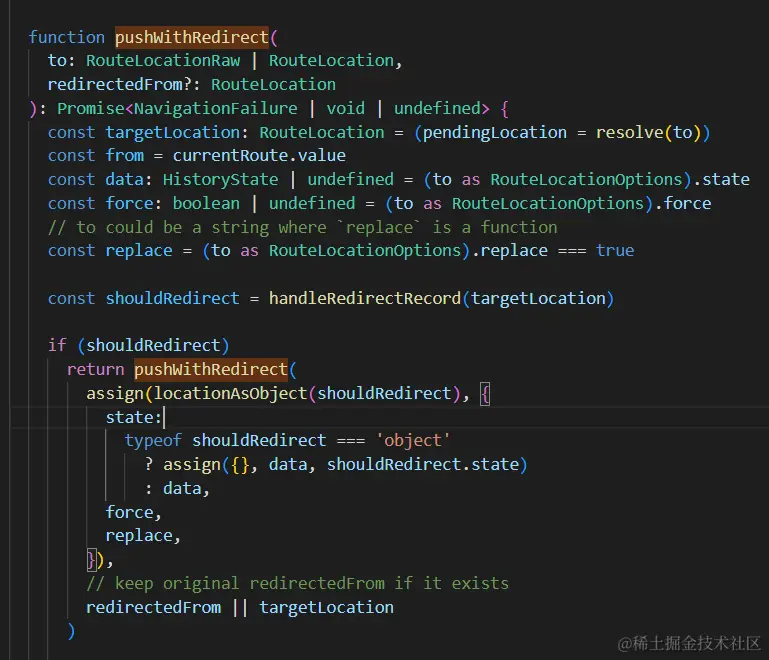Click the Promise return type

(90, 108)
